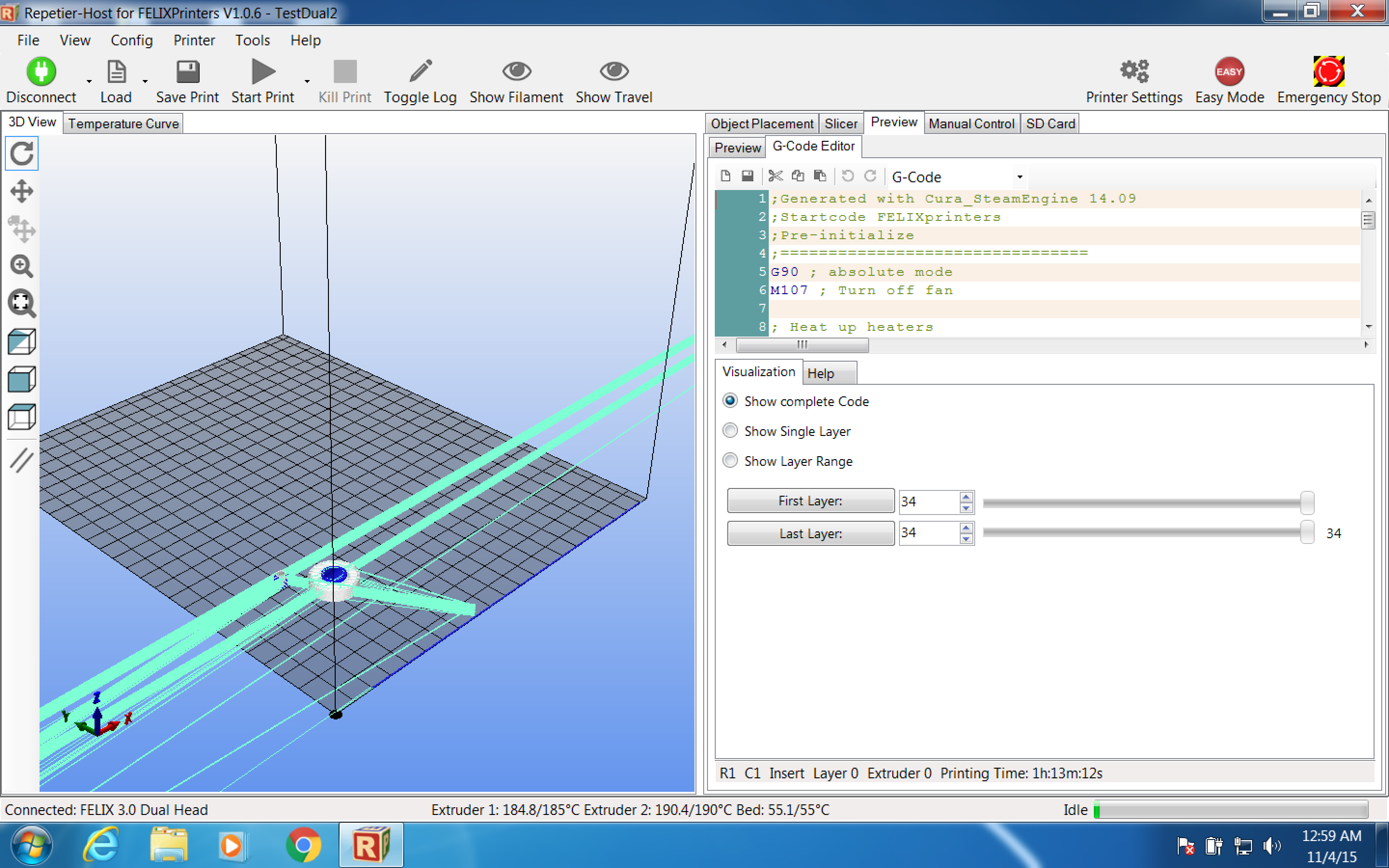Switch to Easy Mode
The height and width of the screenshot is (868, 1389).
click(1229, 72)
